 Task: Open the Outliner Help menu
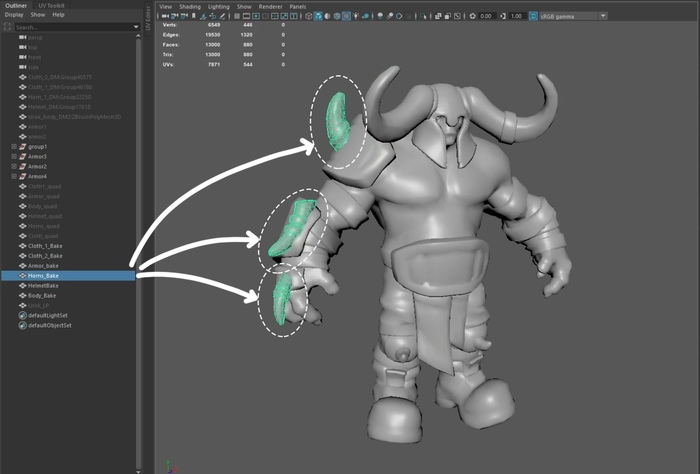58,15
